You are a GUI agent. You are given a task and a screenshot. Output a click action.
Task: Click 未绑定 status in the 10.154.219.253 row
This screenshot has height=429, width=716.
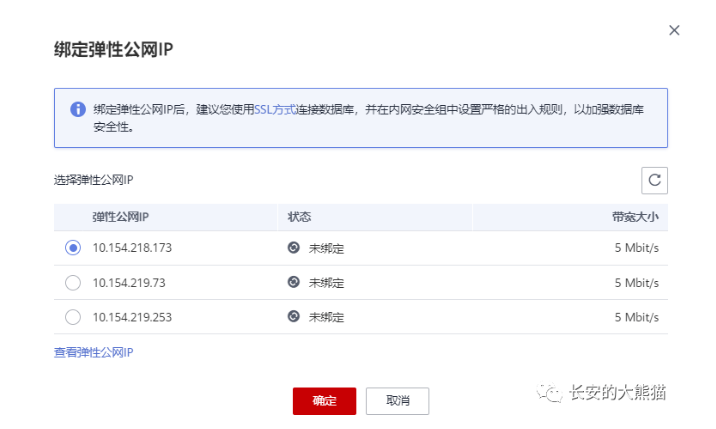click(326, 318)
